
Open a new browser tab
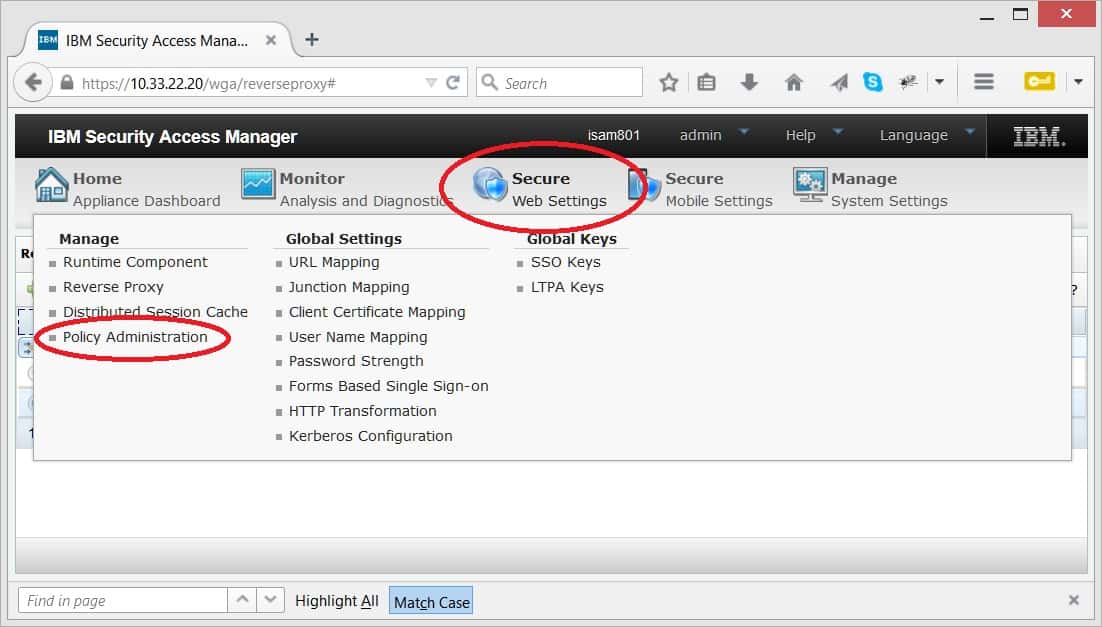coord(312,40)
